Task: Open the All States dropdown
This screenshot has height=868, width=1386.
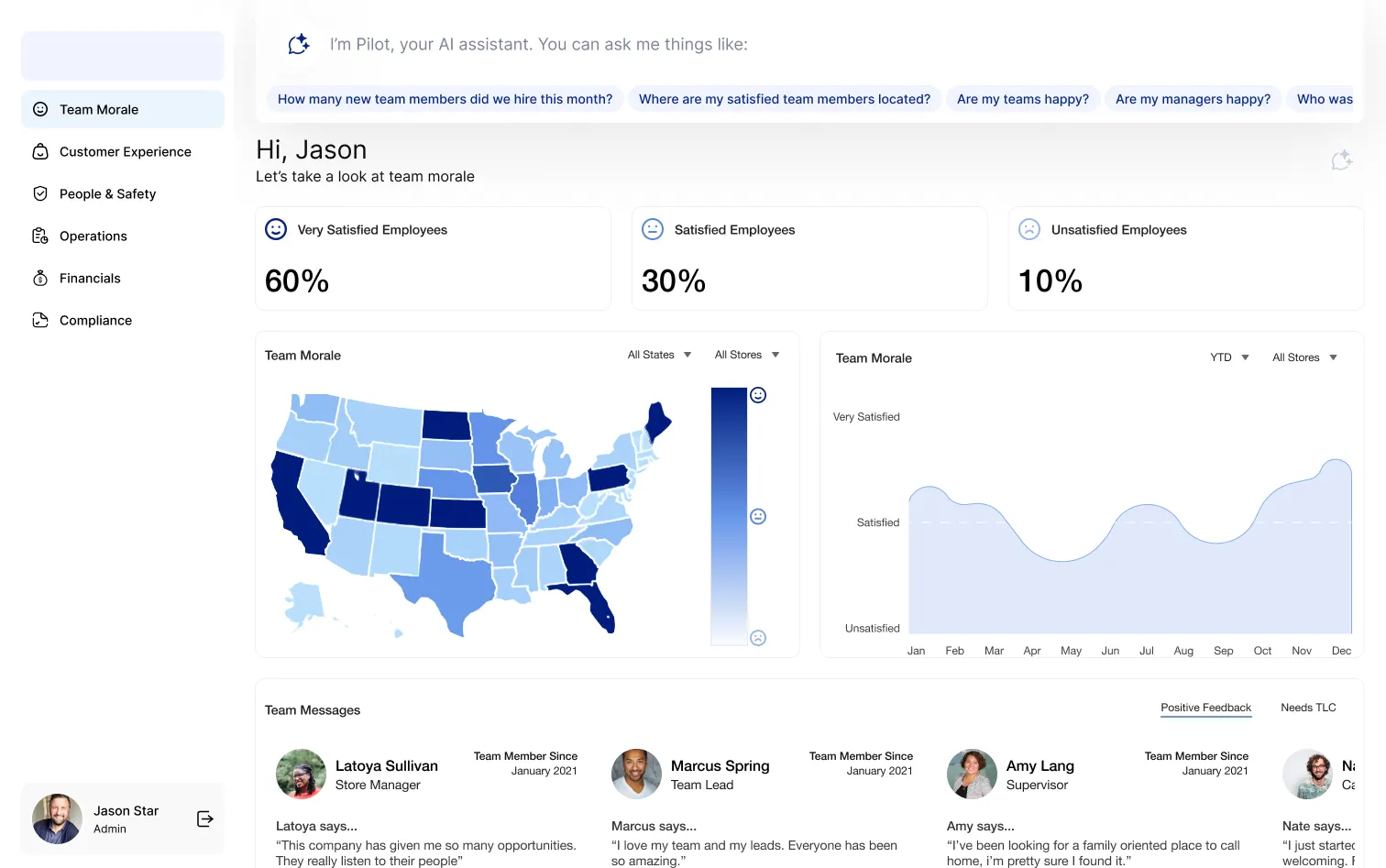Action: click(659, 355)
